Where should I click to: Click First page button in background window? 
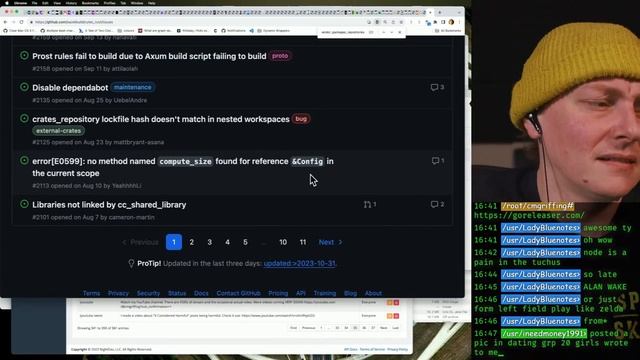click(x=293, y=328)
